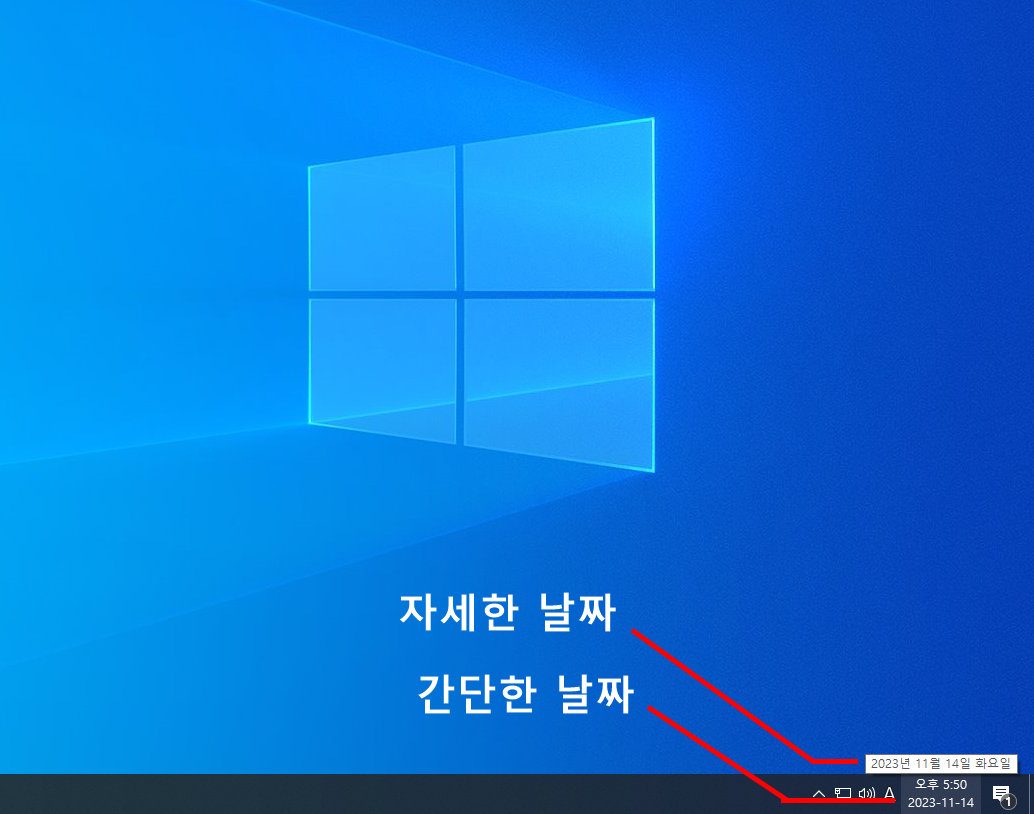This screenshot has height=814, width=1034.
Task: Expand the hidden tray icons chevron
Action: [x=818, y=794]
